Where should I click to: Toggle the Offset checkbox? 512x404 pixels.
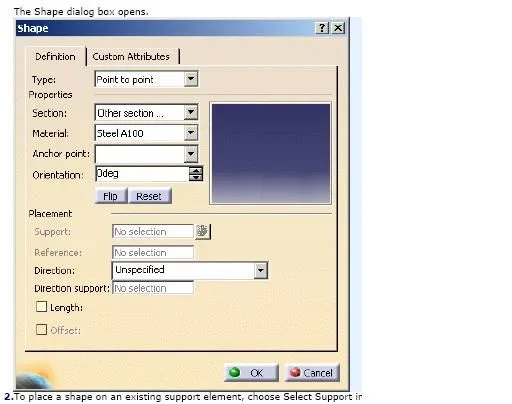point(41,330)
